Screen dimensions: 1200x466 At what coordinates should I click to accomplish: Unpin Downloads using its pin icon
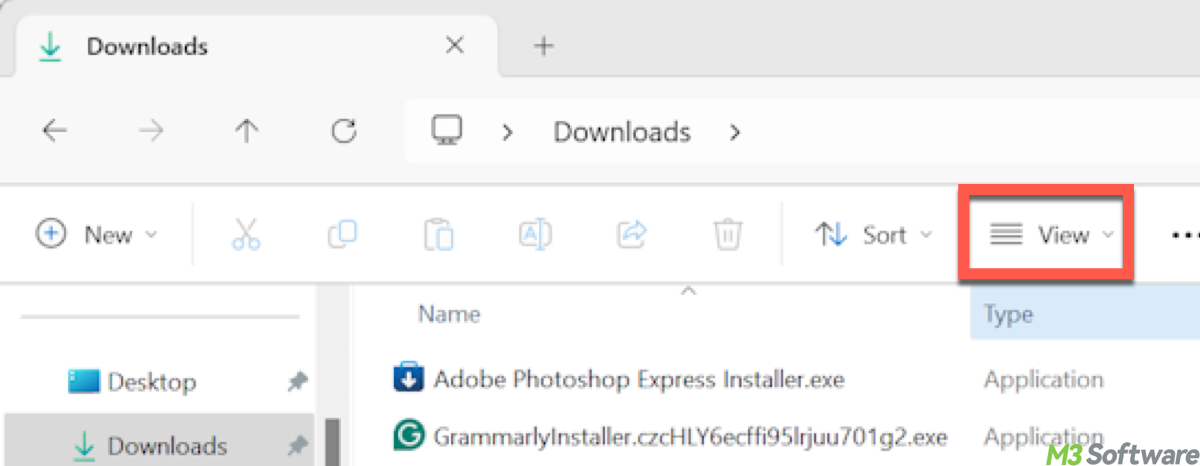click(x=297, y=445)
